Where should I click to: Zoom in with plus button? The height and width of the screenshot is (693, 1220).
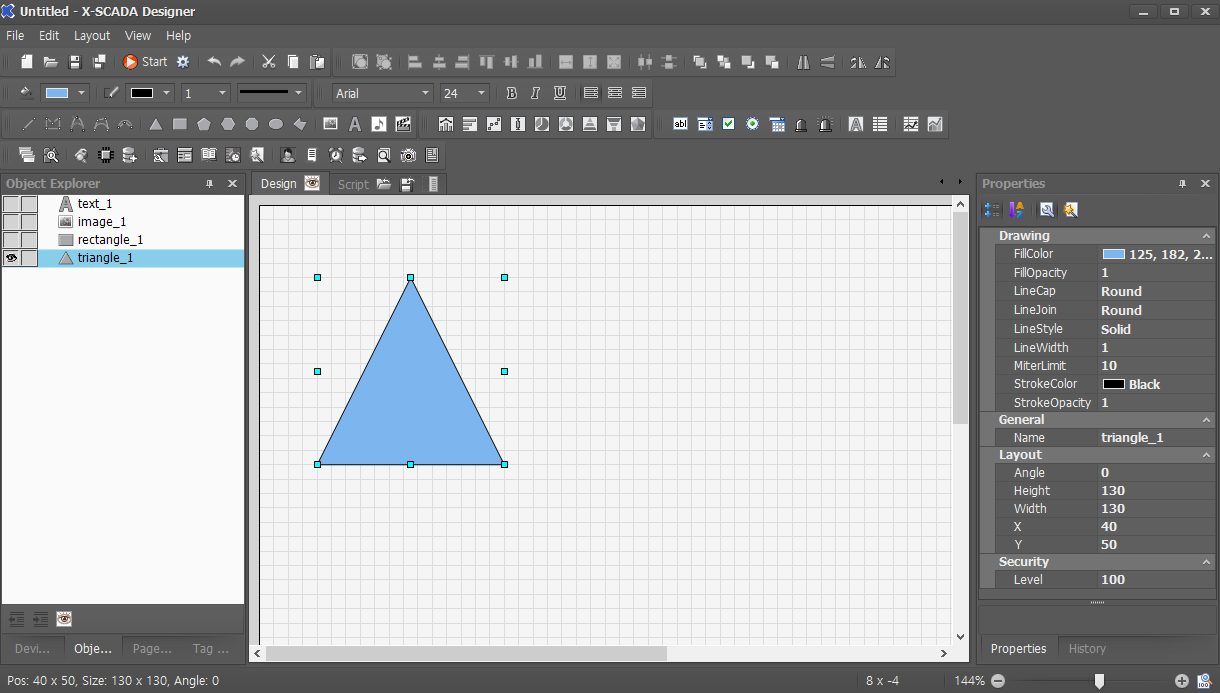tap(1182, 681)
